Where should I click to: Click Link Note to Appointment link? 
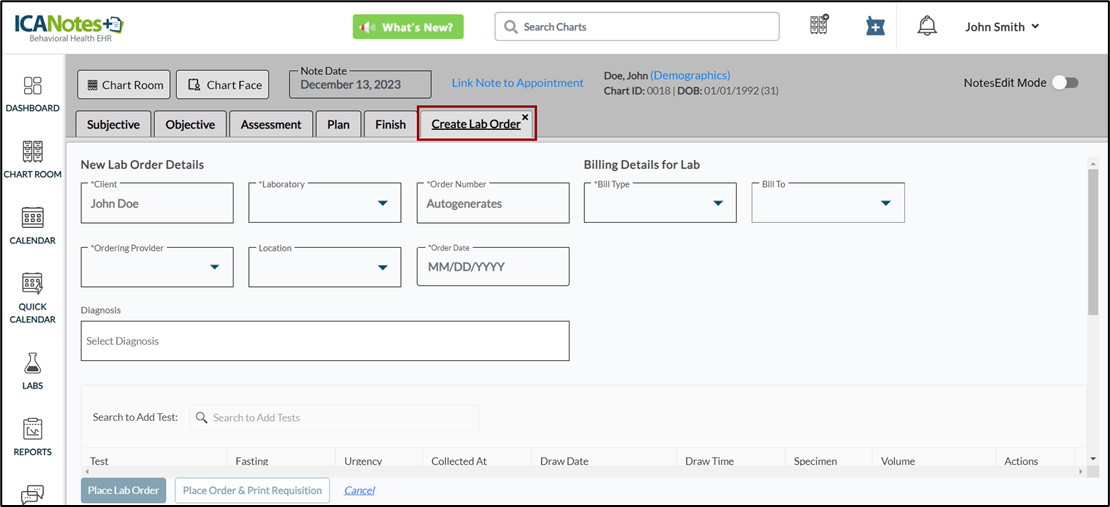click(517, 83)
